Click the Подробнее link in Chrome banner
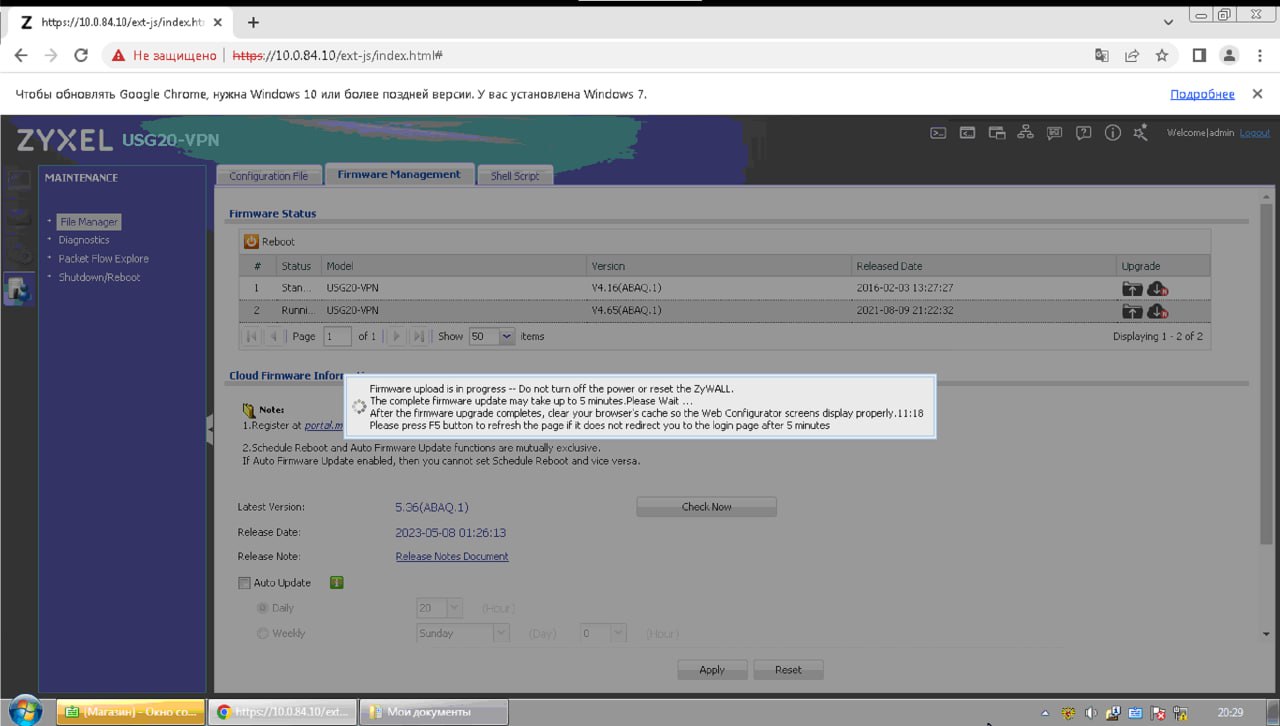This screenshot has width=1280, height=726. (1202, 94)
